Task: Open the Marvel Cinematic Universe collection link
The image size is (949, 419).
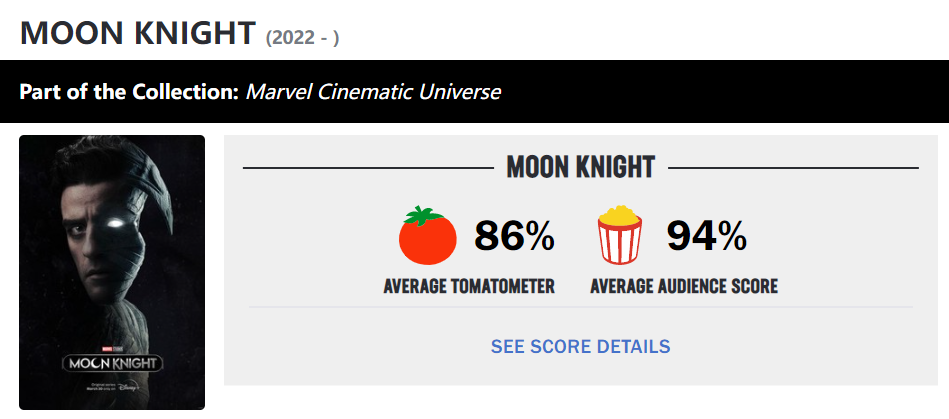Action: [373, 91]
